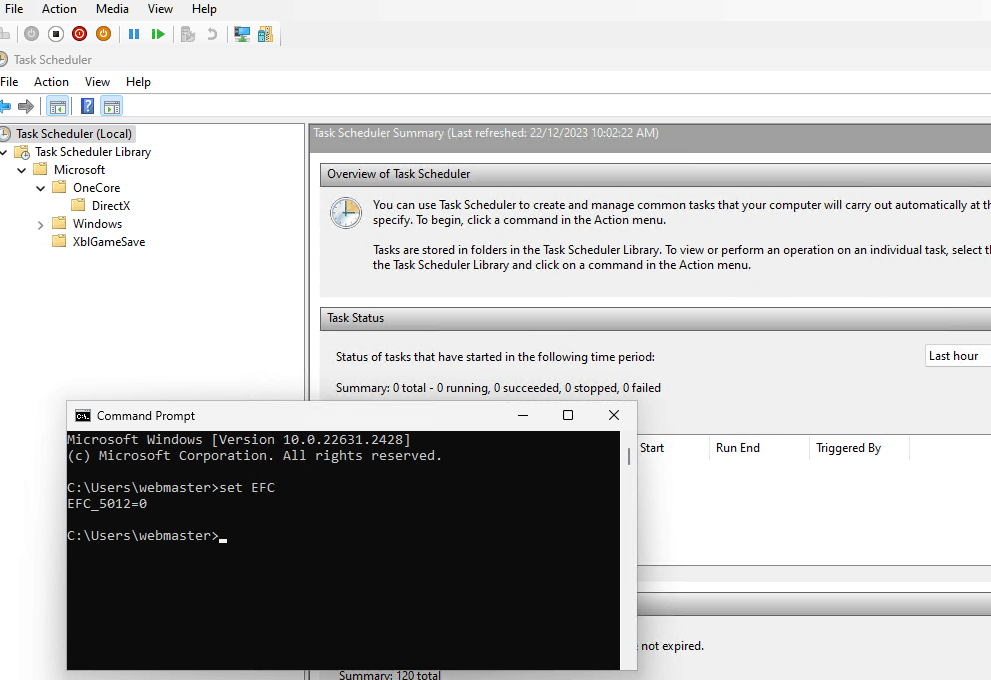Image resolution: width=991 pixels, height=680 pixels.
Task: Click 'Summary: 120 total' text at bottom
Action: [x=389, y=674]
